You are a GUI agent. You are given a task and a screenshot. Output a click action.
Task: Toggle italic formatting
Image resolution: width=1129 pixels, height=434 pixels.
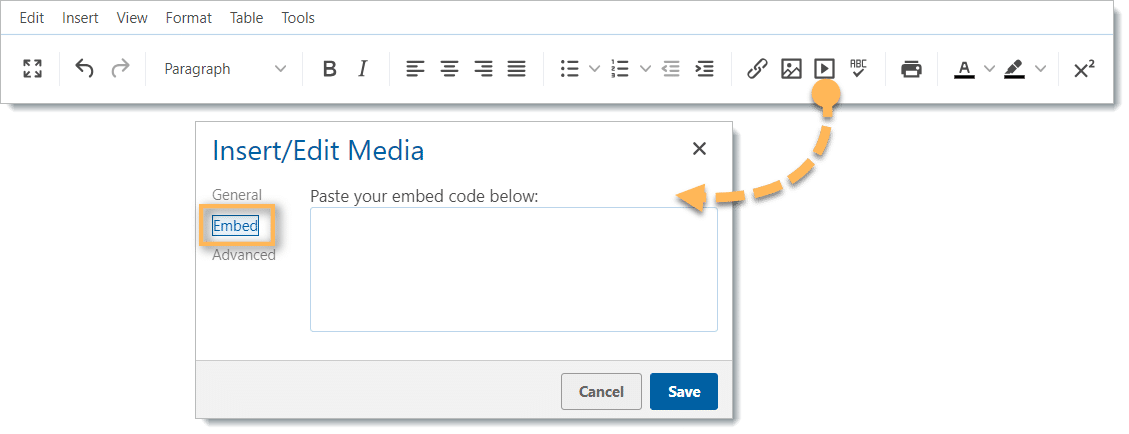(362, 69)
